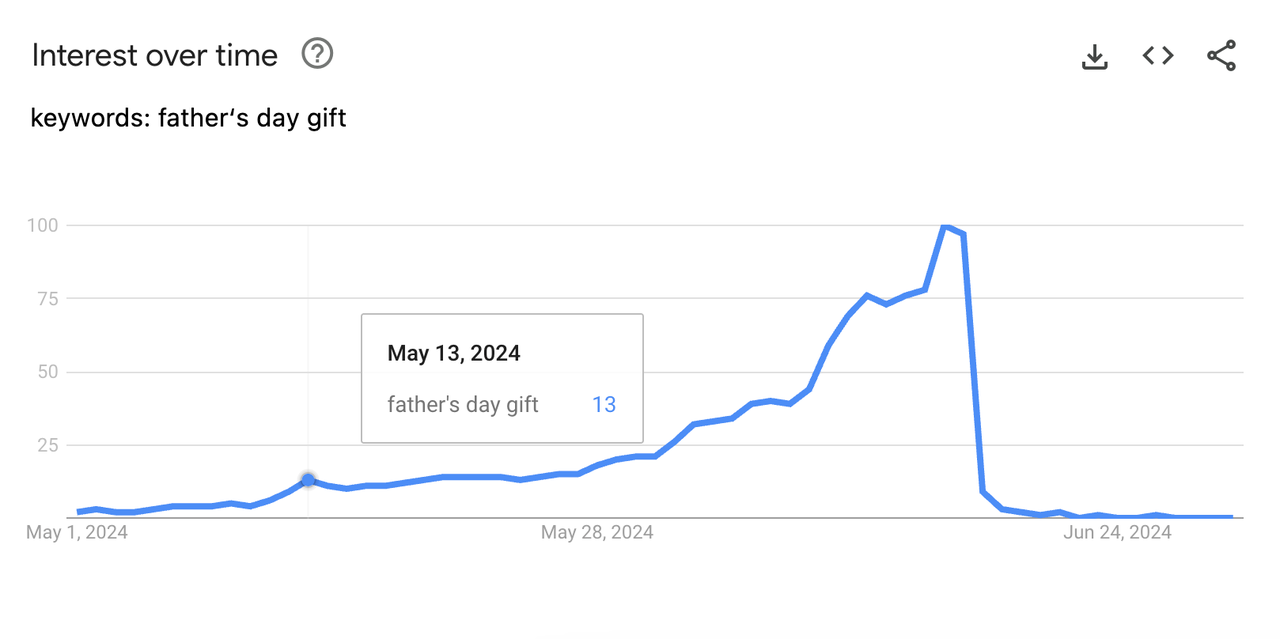Image resolution: width=1280 pixels, height=639 pixels.
Task: Select the May 13 data point on the chart
Action: pyautogui.click(x=307, y=481)
